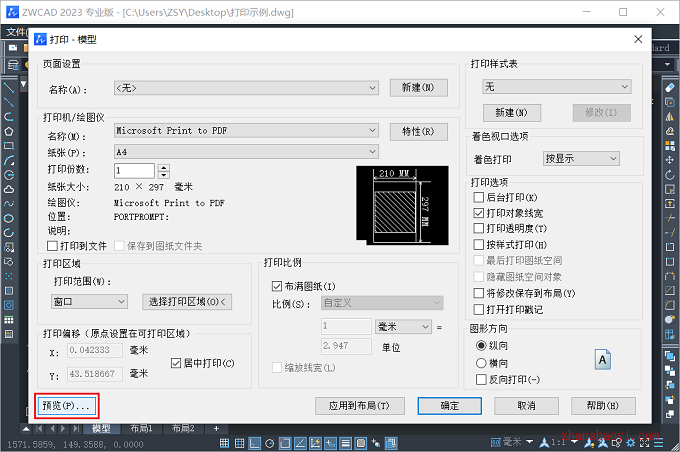Uncheck 打印对象线宽 option
Viewport: 680px width, 452px height.
coord(479,213)
